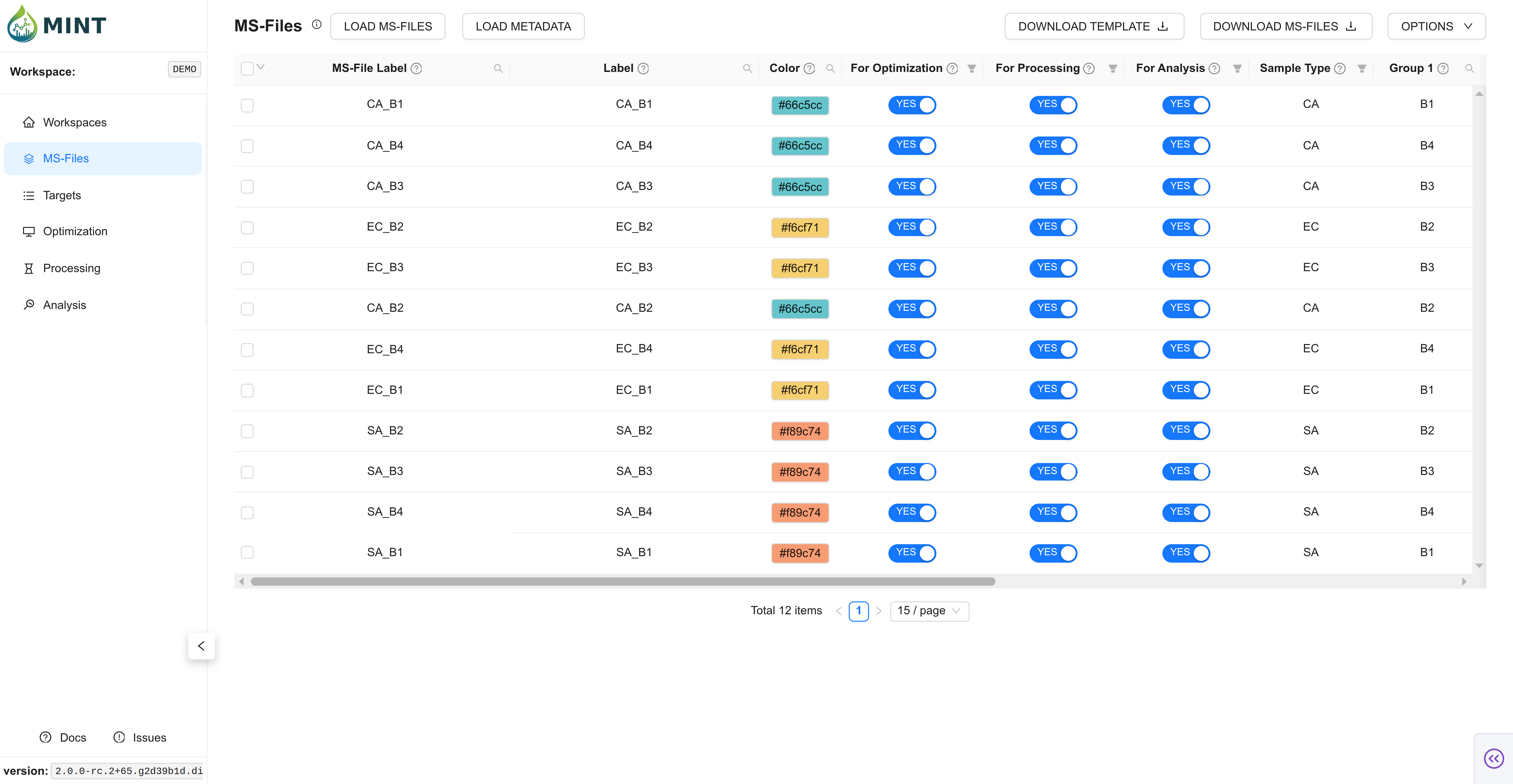Click the LOAD MS-FILES button

[x=388, y=27]
